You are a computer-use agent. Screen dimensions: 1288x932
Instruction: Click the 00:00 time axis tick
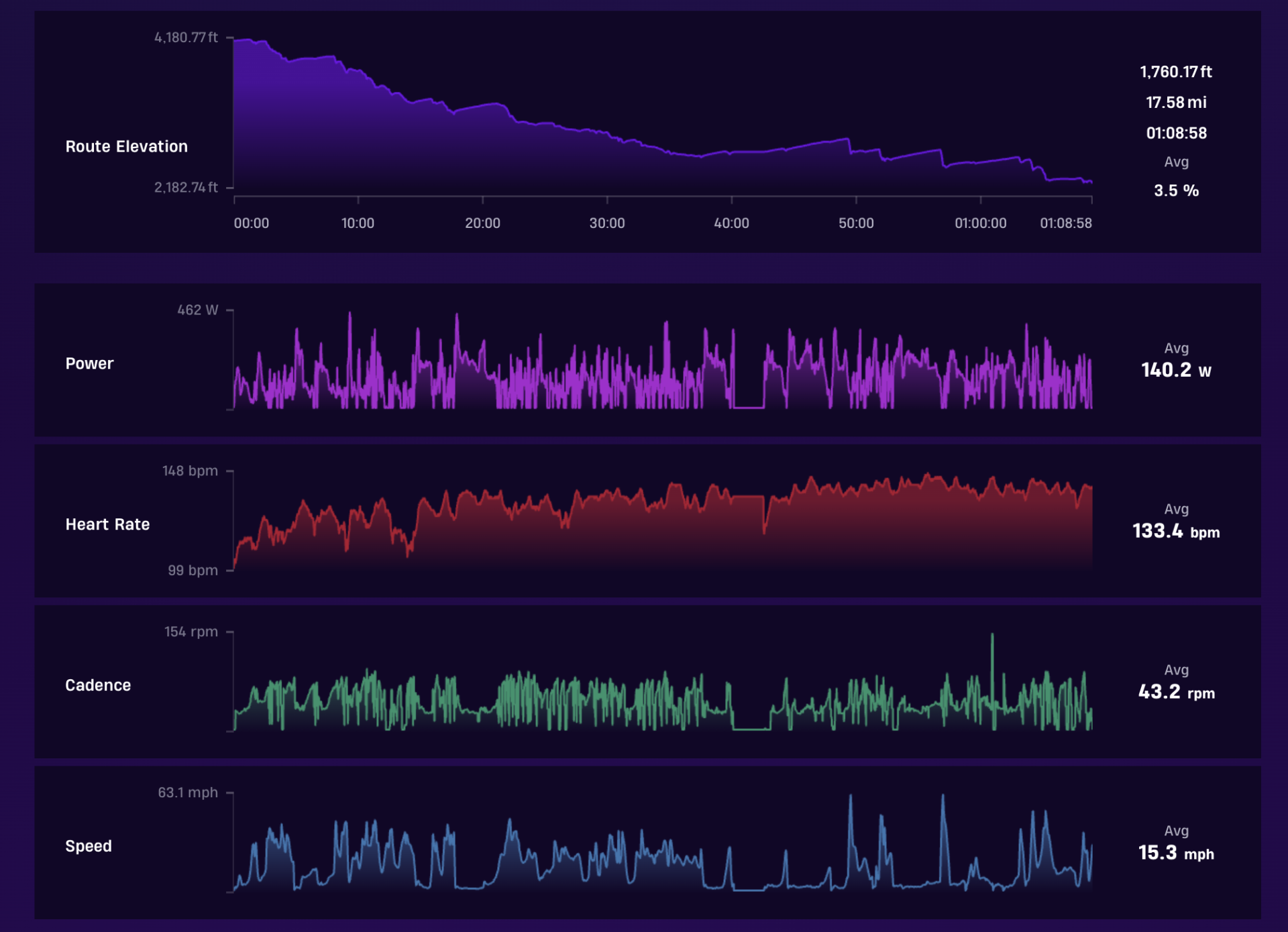coord(251,223)
